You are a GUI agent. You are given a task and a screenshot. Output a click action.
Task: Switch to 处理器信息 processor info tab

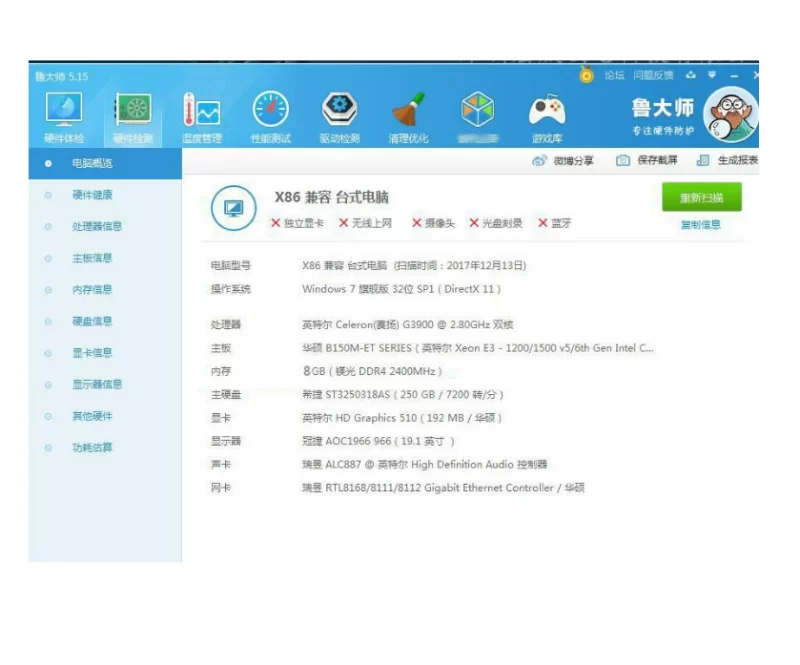[x=97, y=227]
